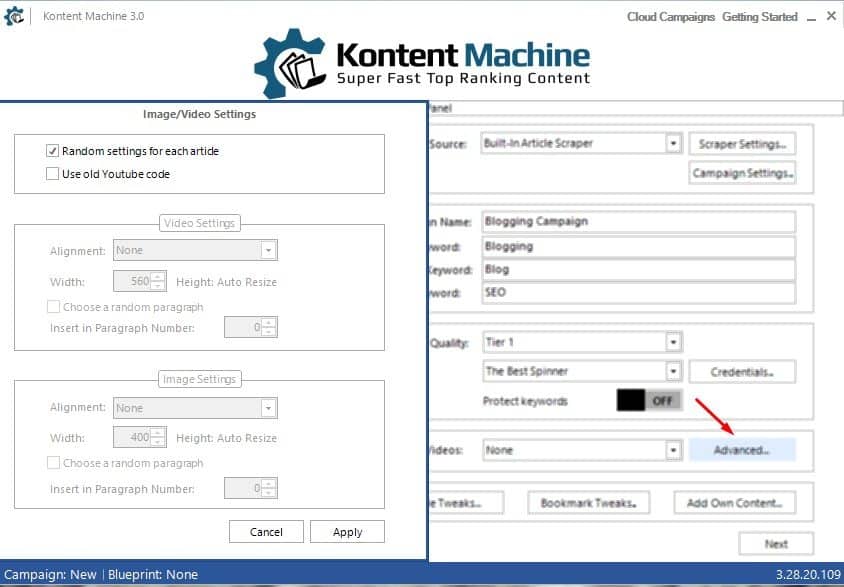Click the Video Settings group label
The height and width of the screenshot is (587, 844).
coord(199,223)
